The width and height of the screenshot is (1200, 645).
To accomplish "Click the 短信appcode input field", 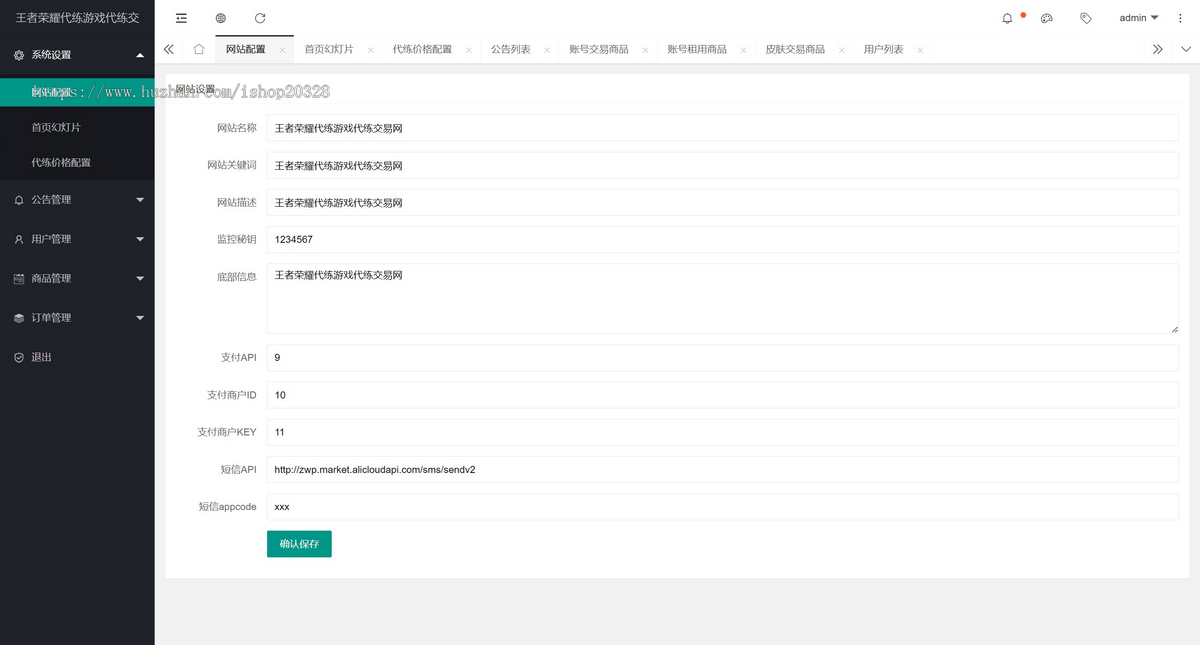I will pyautogui.click(x=722, y=507).
